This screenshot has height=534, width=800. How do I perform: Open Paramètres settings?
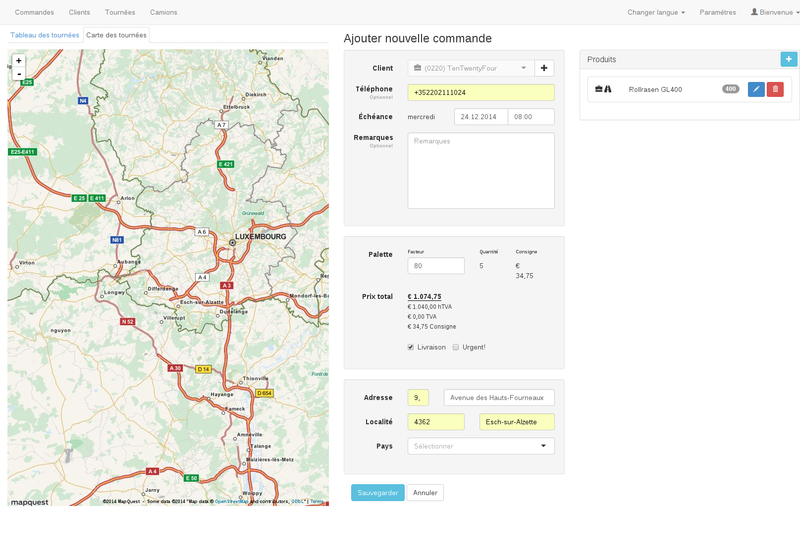[717, 12]
